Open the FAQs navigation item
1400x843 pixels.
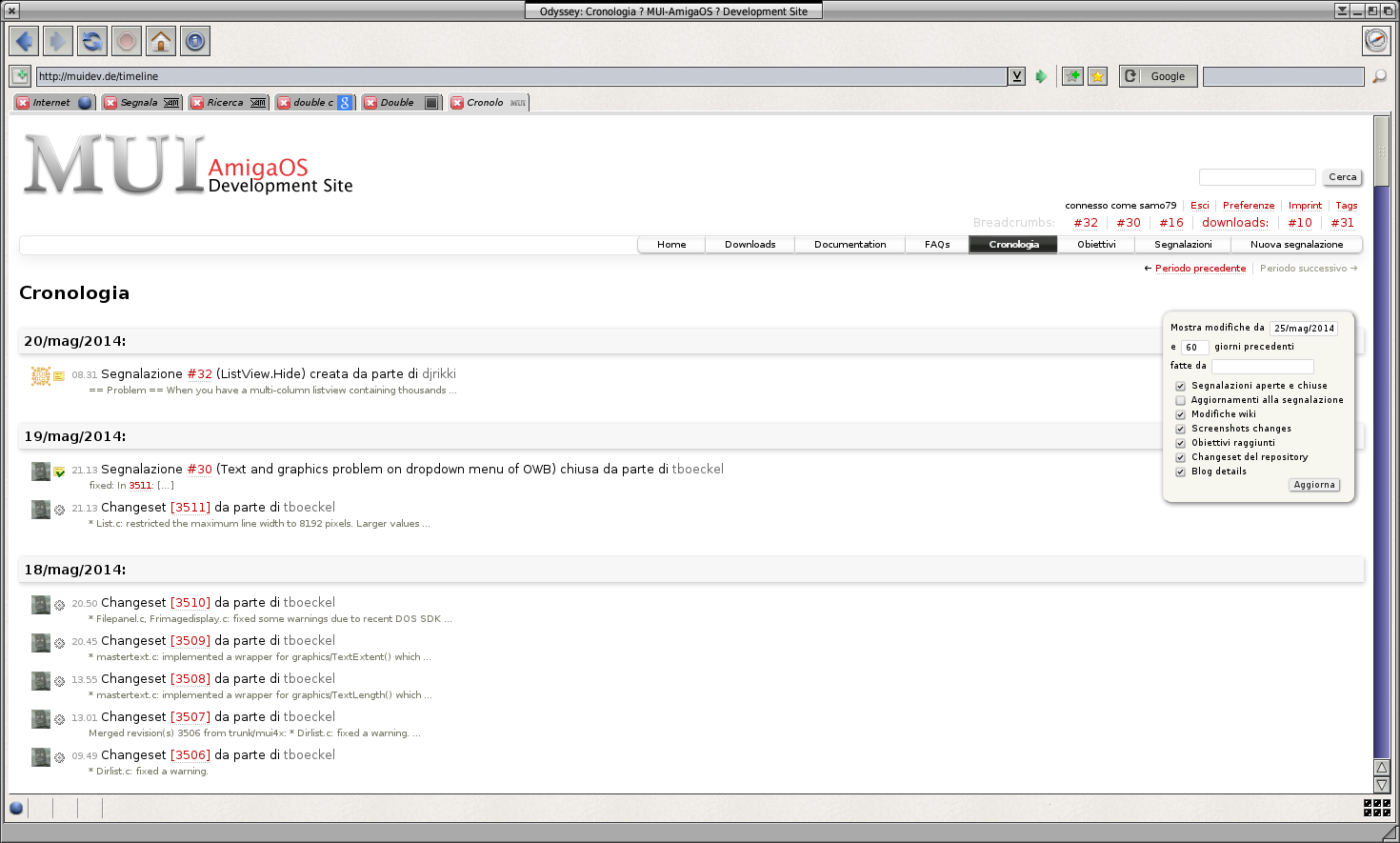click(937, 245)
